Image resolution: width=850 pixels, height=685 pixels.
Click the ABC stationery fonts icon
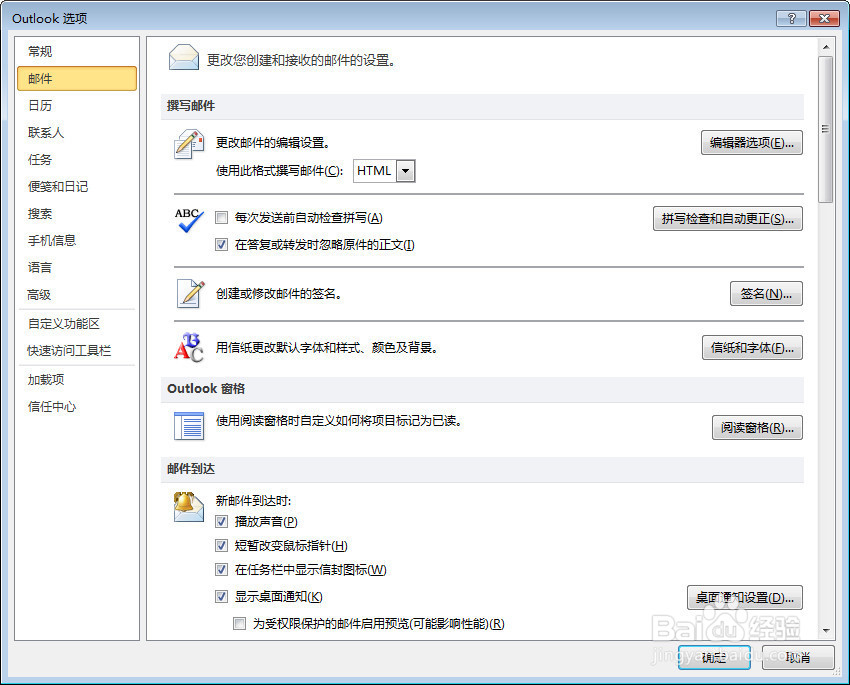click(189, 347)
